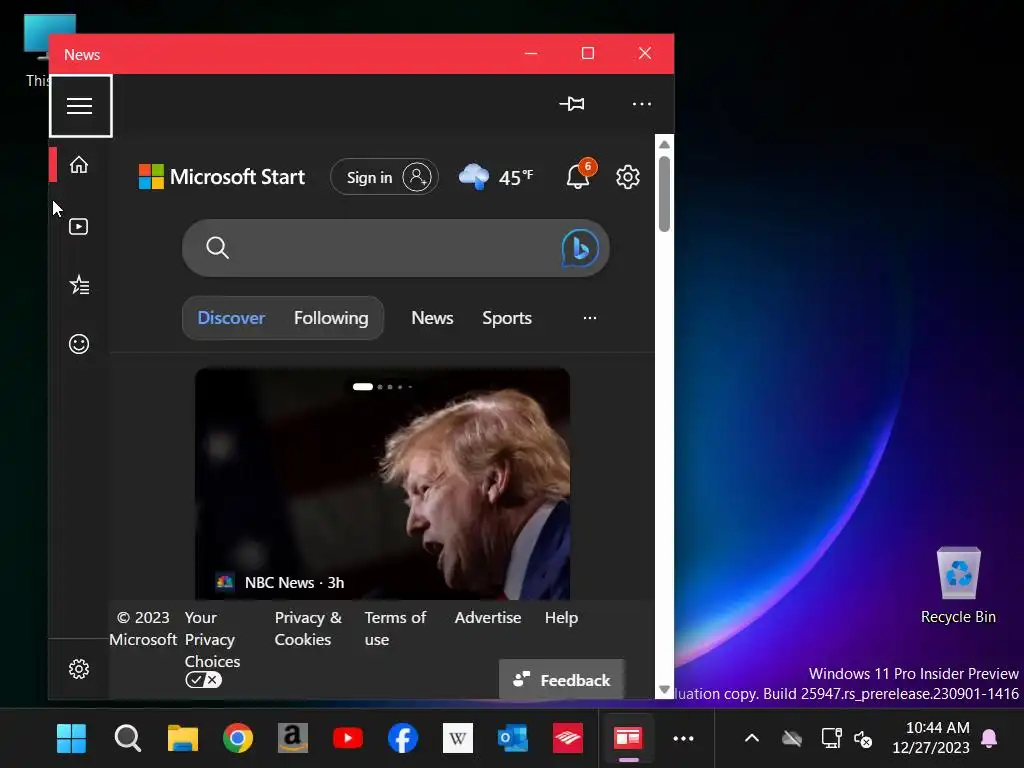Open File Explorer from taskbar
This screenshot has height=768, width=1024.
[183, 739]
